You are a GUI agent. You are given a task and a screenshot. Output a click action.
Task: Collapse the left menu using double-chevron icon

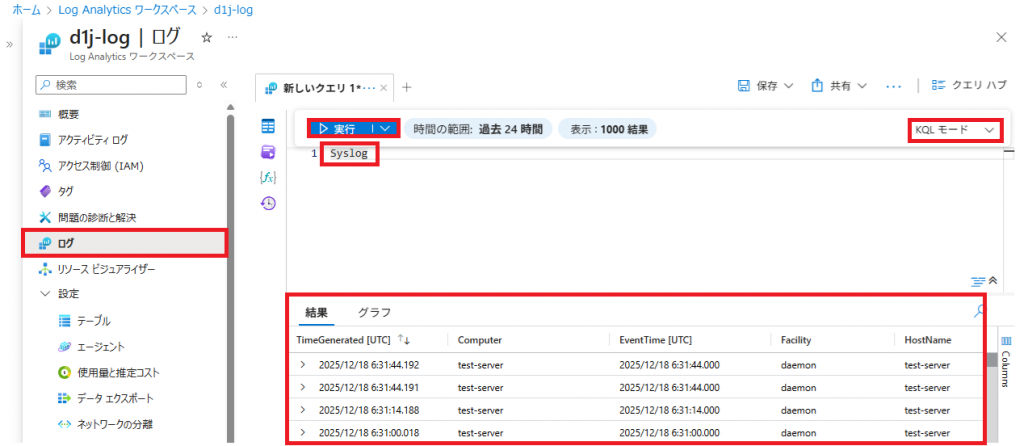(x=224, y=85)
